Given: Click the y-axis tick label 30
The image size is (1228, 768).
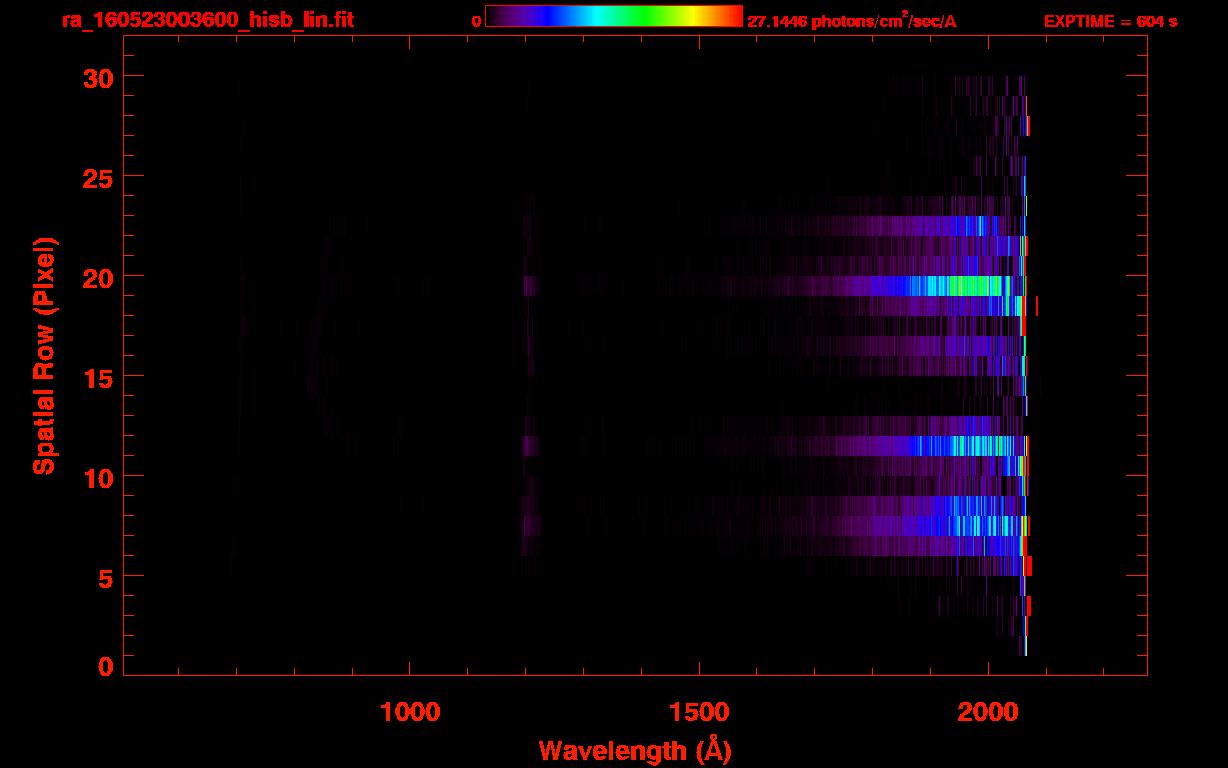Looking at the screenshot, I should (x=99, y=77).
